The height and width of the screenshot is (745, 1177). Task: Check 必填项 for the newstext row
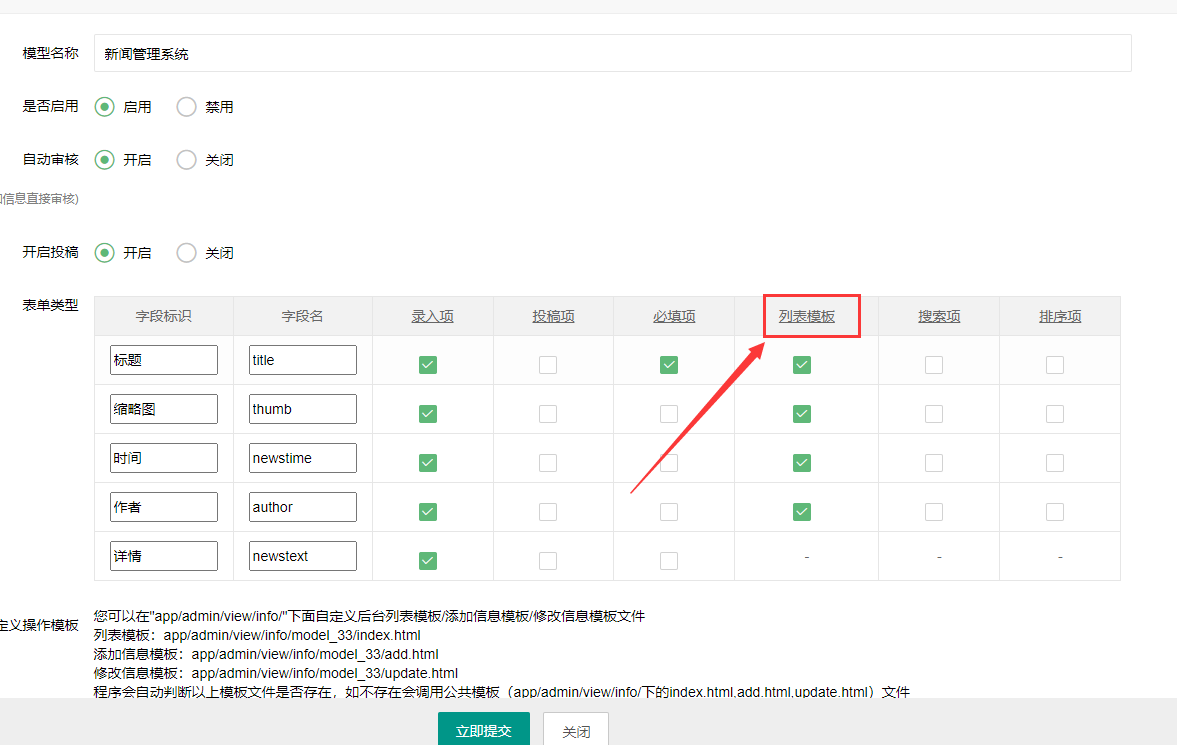(x=669, y=561)
